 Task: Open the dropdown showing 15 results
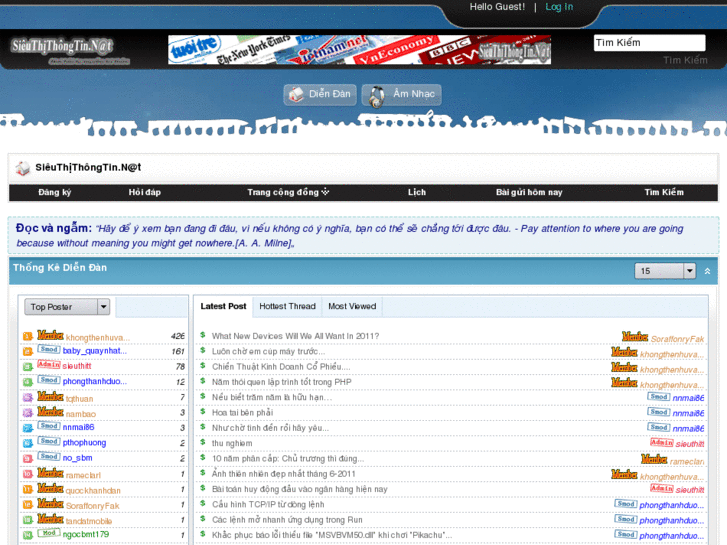[665, 271]
